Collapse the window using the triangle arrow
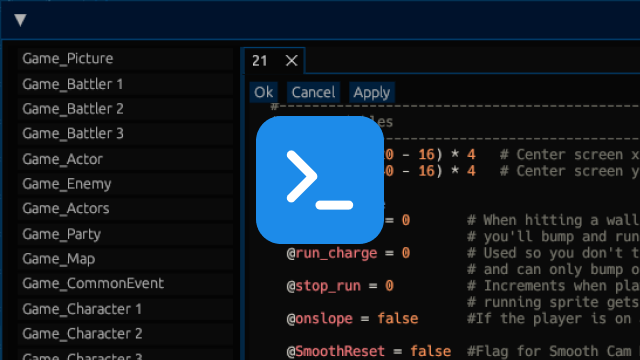 [20, 20]
